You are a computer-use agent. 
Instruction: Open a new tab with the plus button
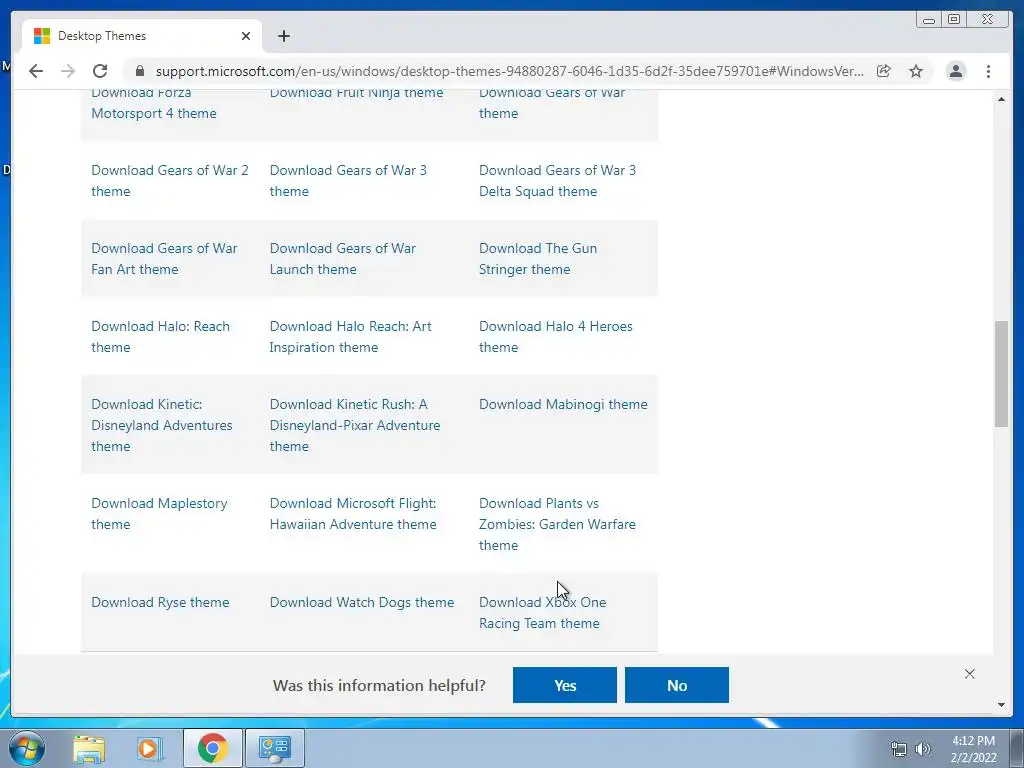283,36
